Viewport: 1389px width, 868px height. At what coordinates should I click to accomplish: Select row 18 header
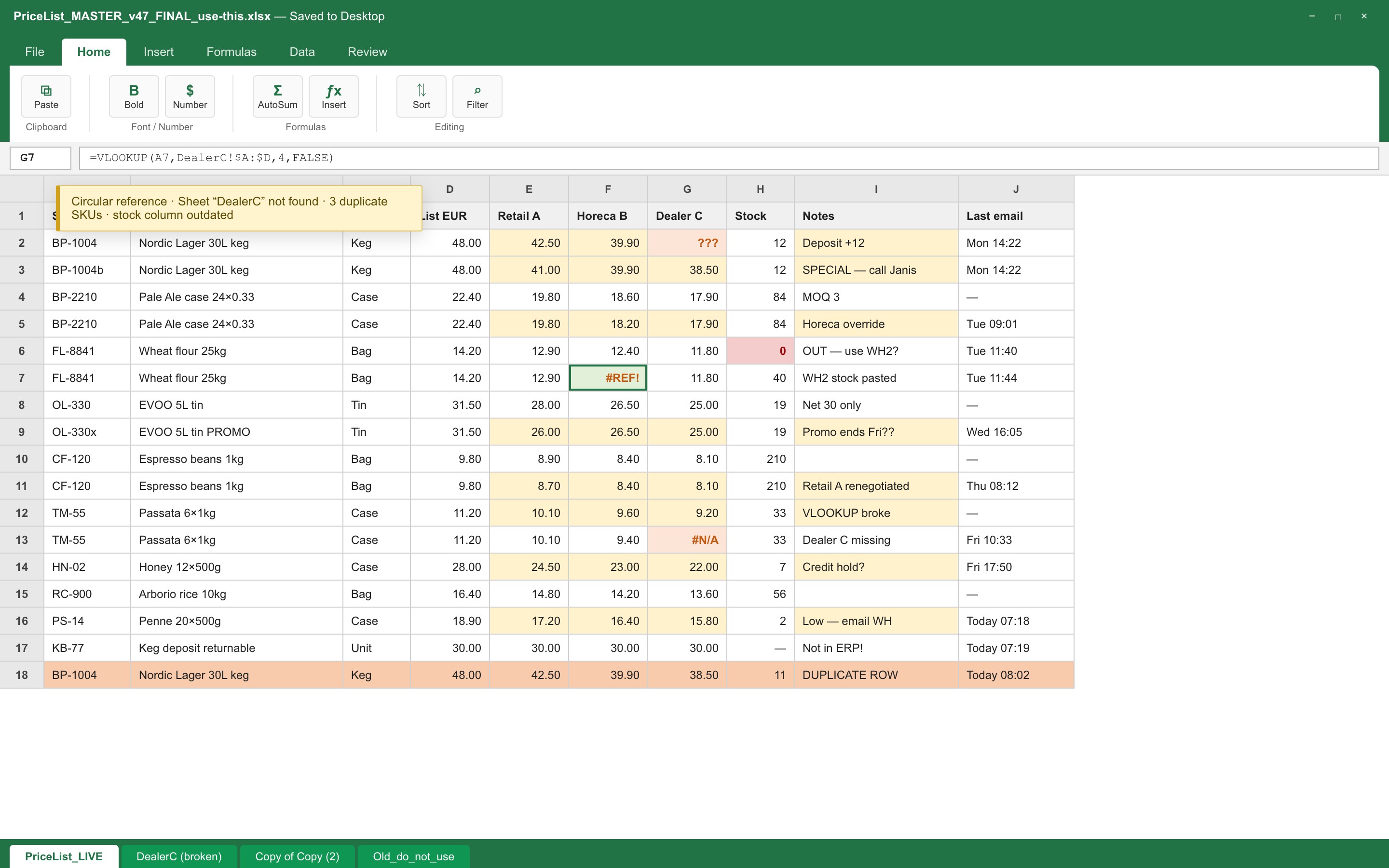(x=22, y=675)
